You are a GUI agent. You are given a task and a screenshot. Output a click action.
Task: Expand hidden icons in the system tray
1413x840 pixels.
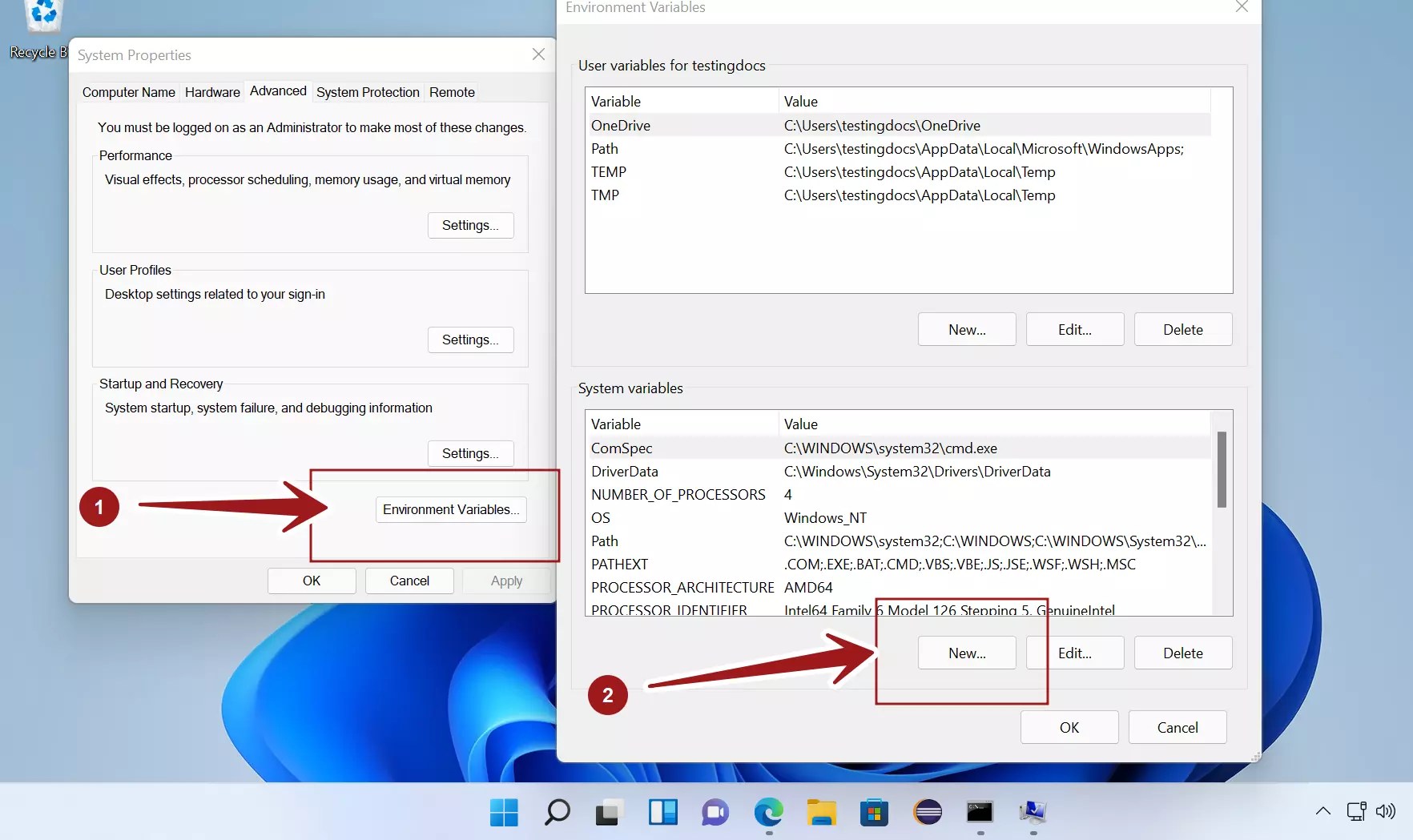tap(1322, 811)
